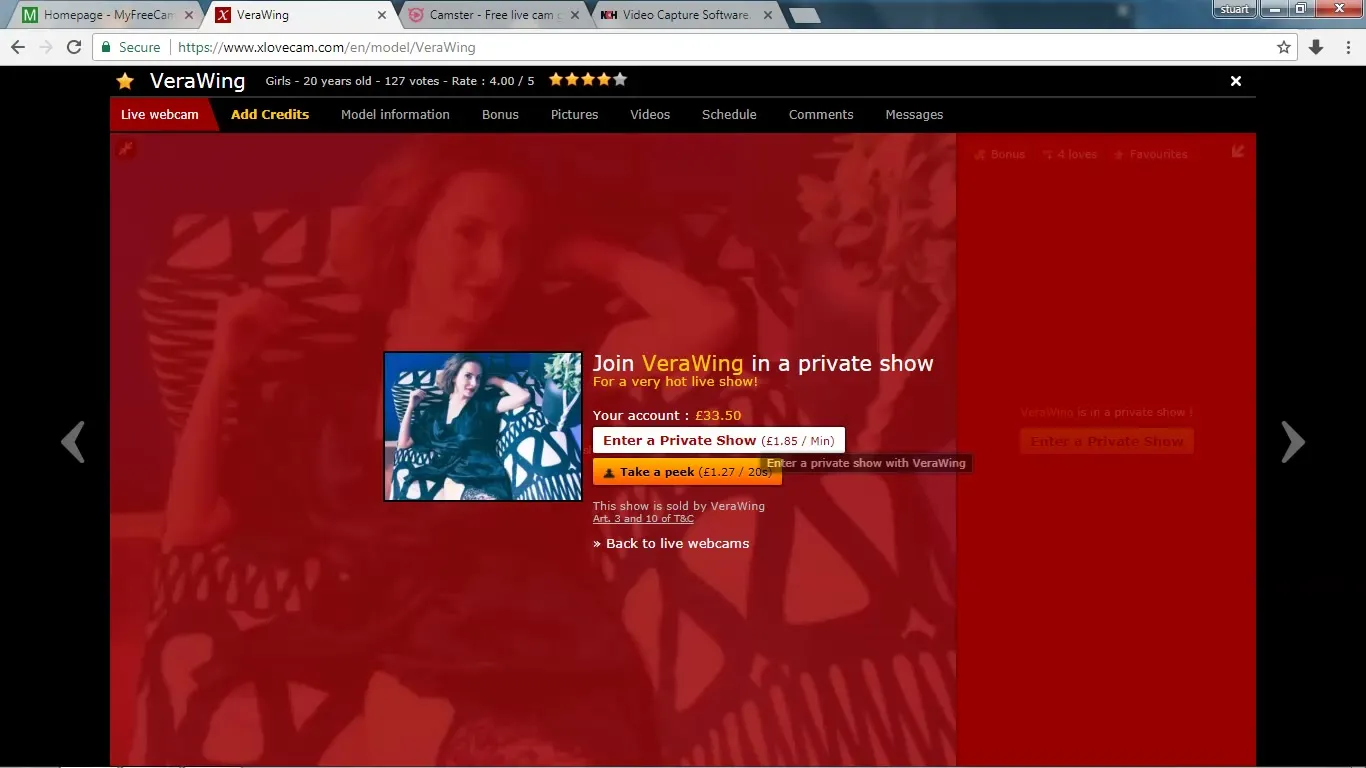Image resolution: width=1366 pixels, height=768 pixels.
Task: Click the white Enter a Private Show button
Action: pos(719,440)
